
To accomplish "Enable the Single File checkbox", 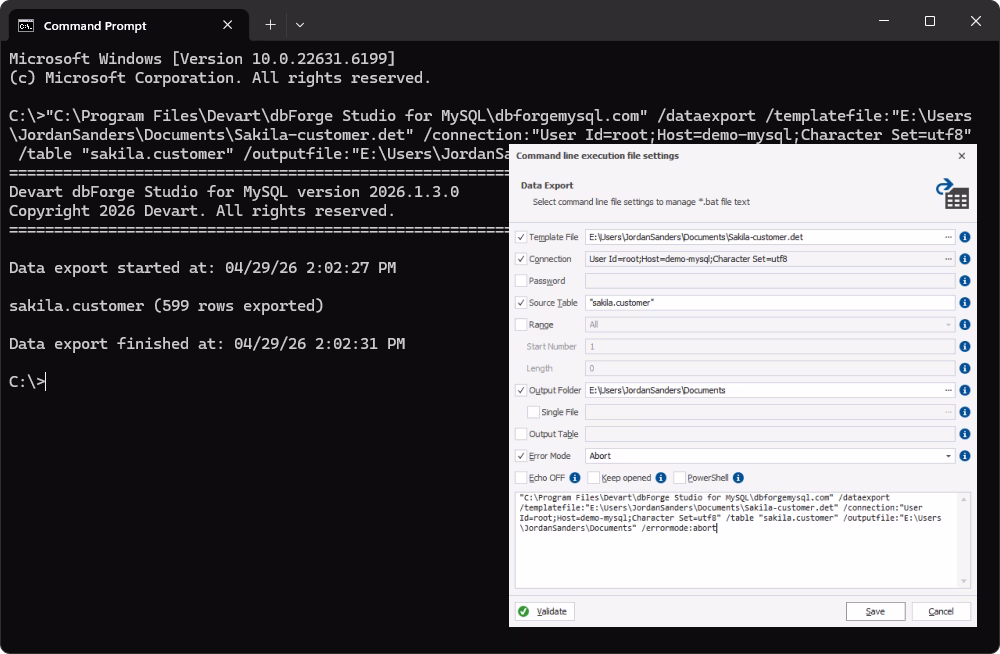I will (x=533, y=412).
